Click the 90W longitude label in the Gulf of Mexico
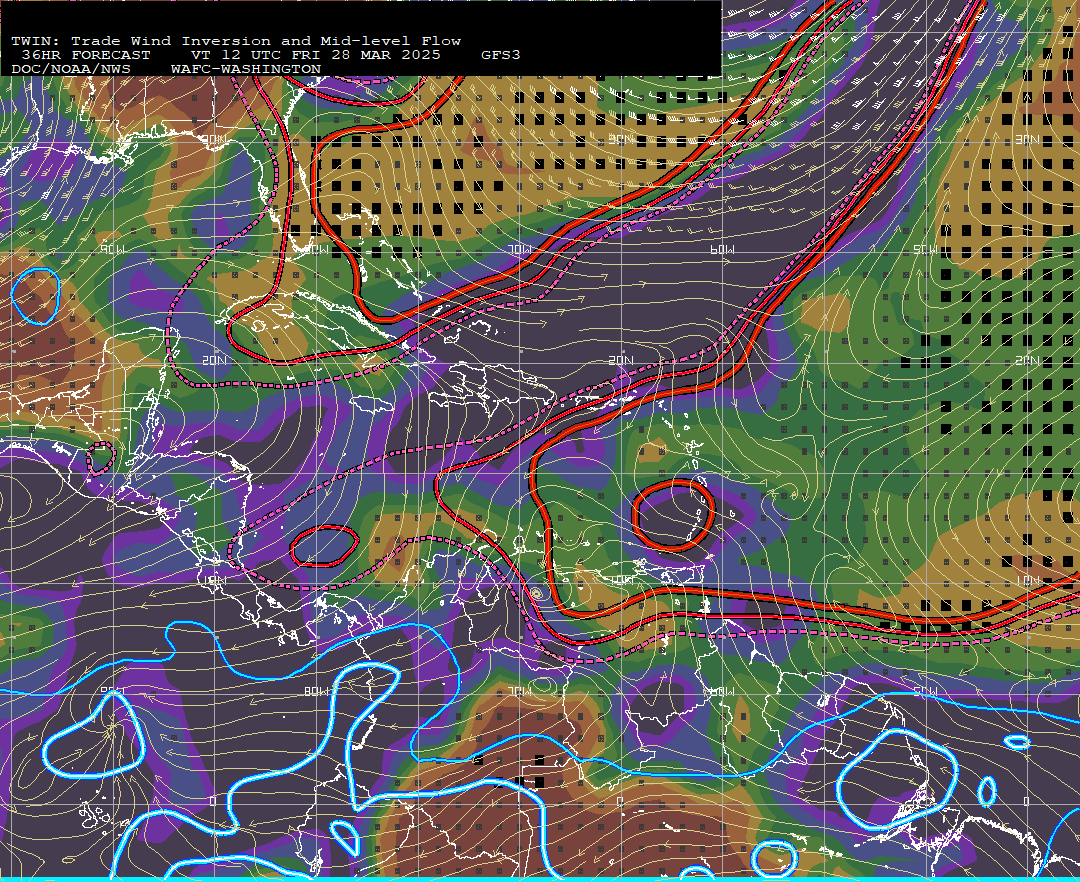This screenshot has height=882, width=1080. click(x=113, y=249)
